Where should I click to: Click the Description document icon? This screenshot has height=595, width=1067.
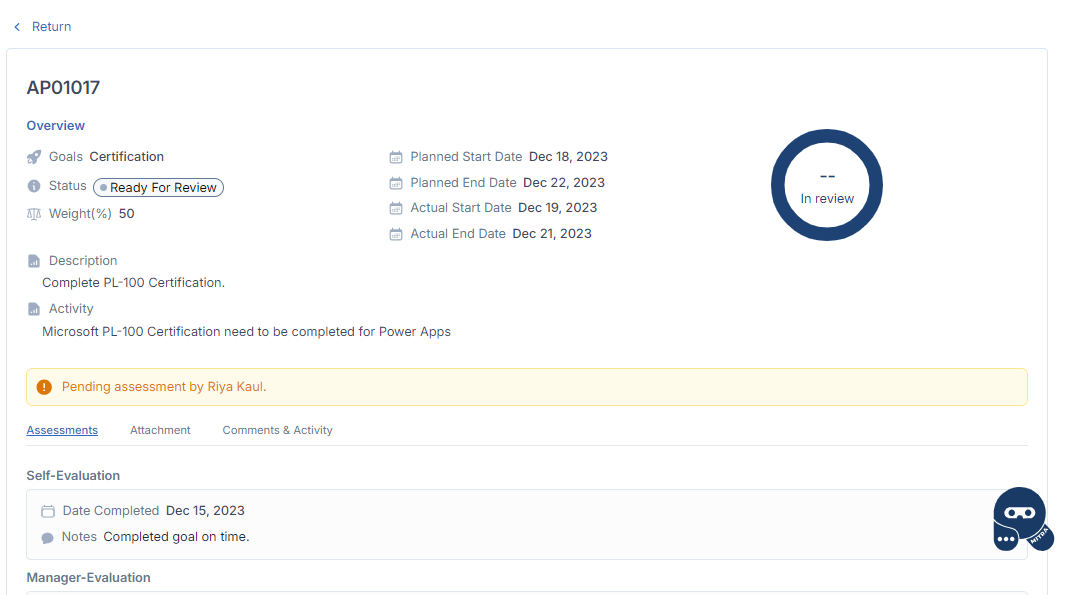click(x=34, y=261)
